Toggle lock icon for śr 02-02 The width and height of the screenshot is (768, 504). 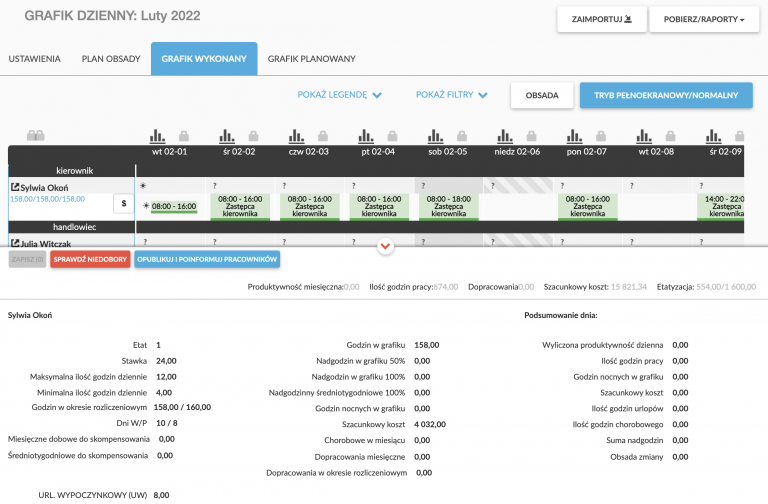(x=253, y=136)
